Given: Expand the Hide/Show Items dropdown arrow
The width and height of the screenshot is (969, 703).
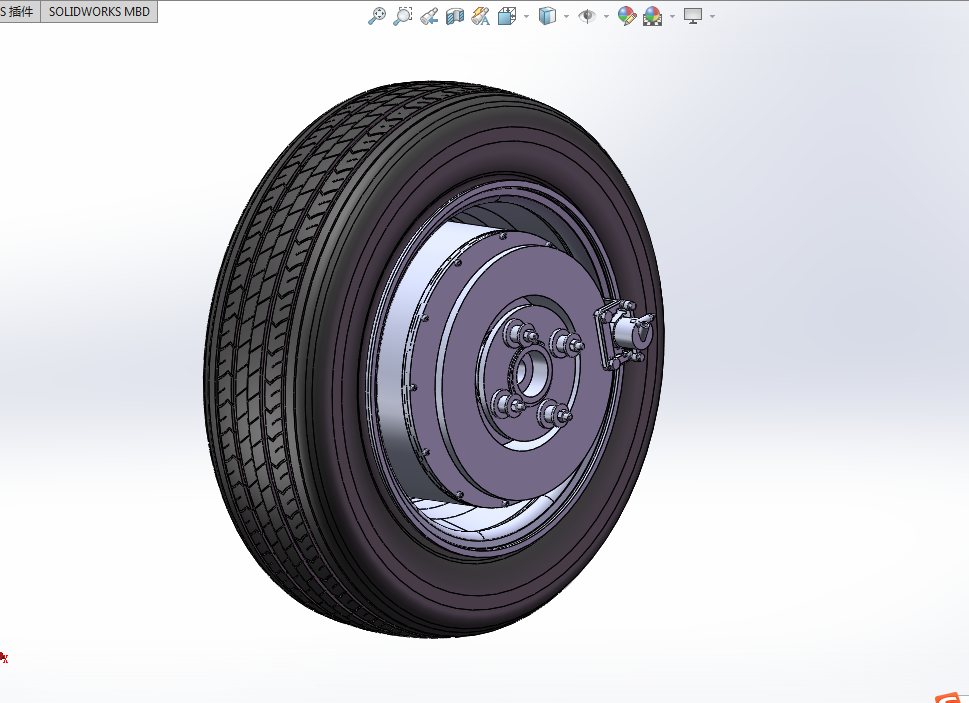Looking at the screenshot, I should tap(606, 16).
